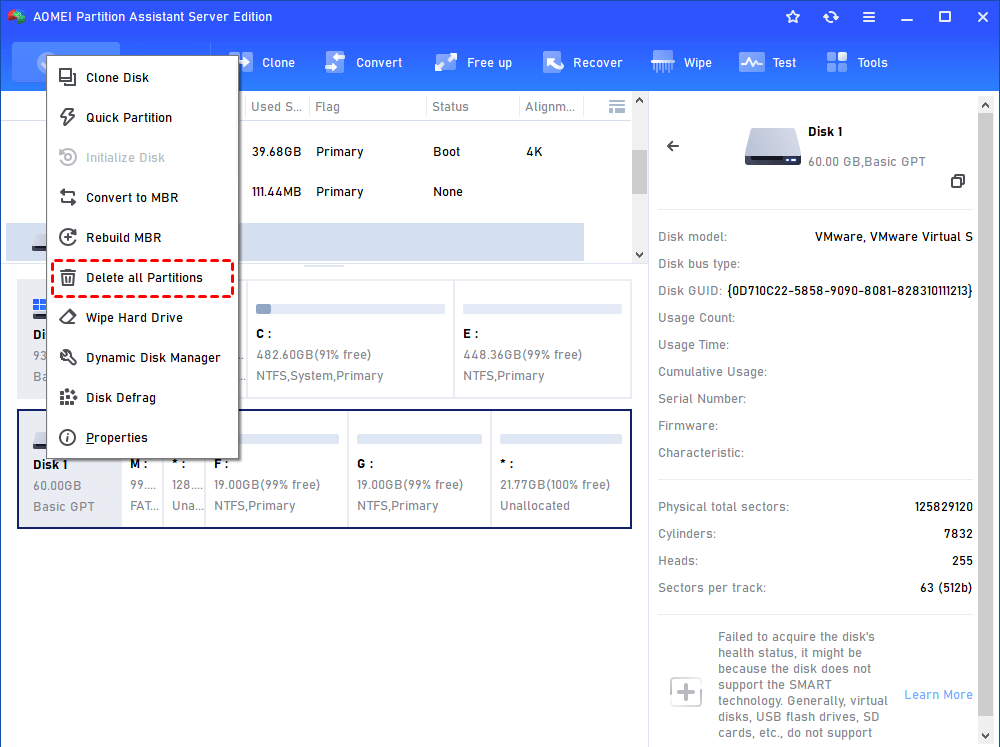This screenshot has height=747, width=1000.
Task: Click the Rebuild MBR icon
Action: (68, 237)
